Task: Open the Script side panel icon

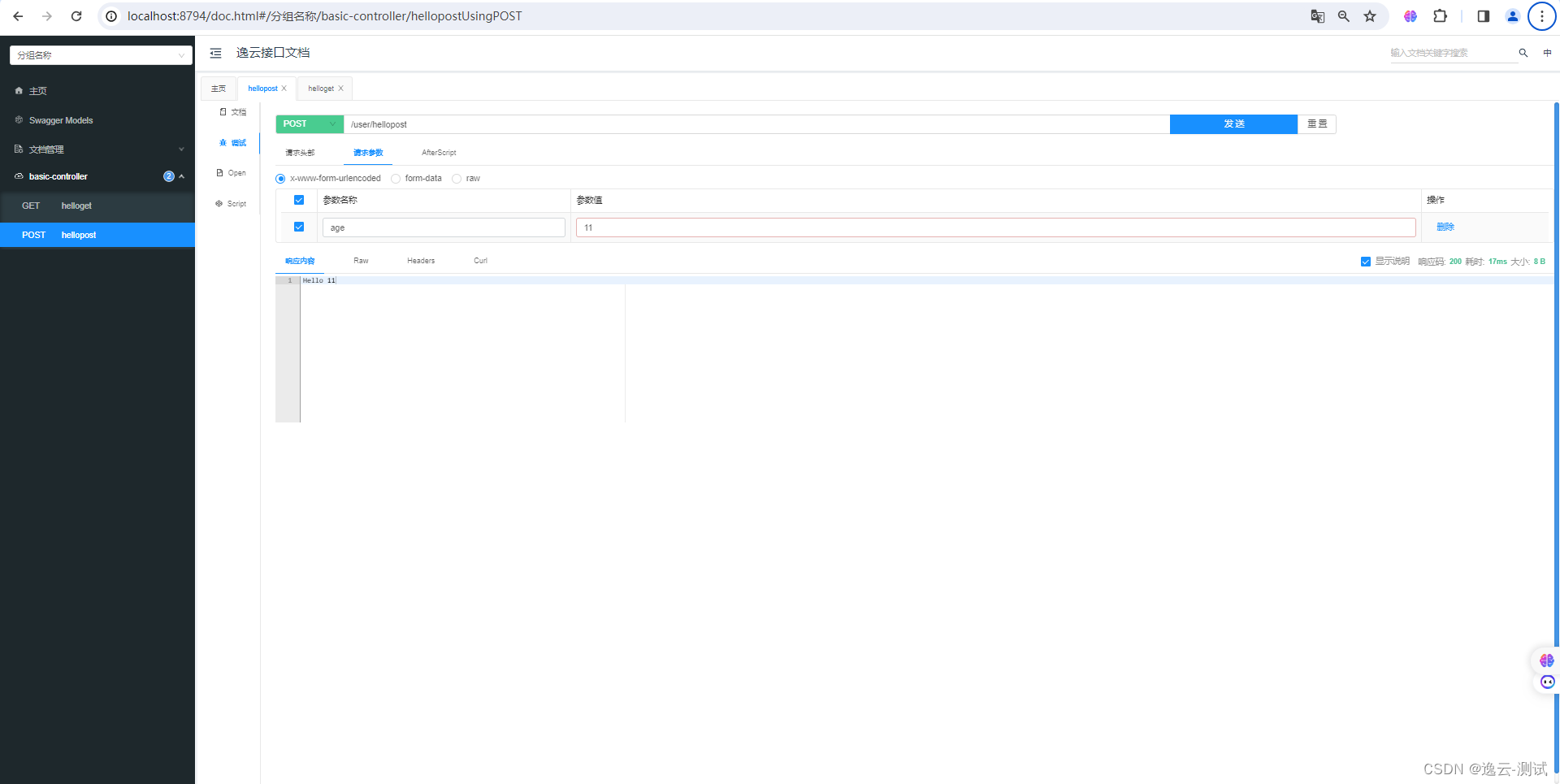Action: [230, 203]
